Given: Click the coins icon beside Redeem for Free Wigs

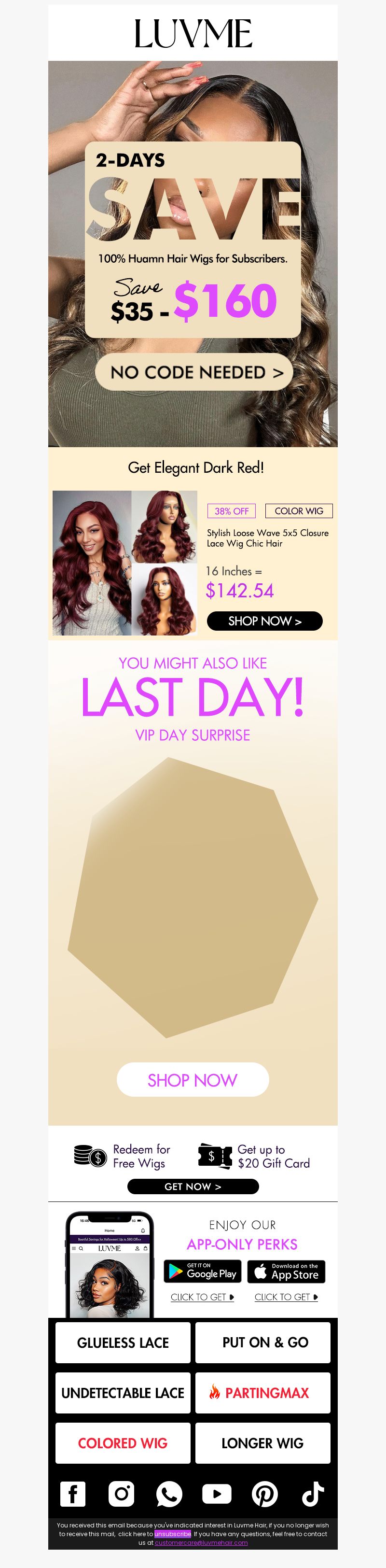Looking at the screenshot, I should [x=90, y=1155].
